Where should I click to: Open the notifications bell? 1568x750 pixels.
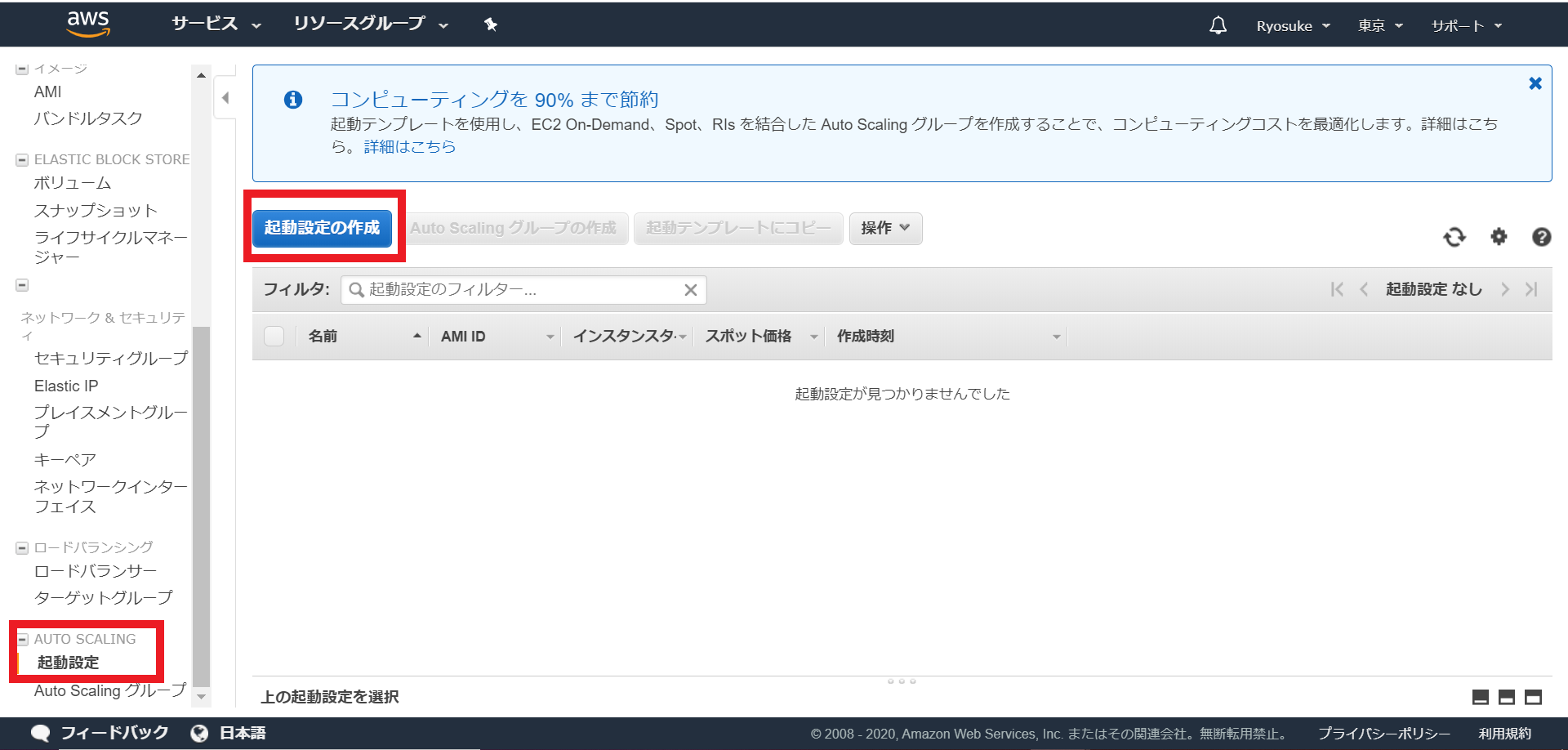coord(1218,25)
